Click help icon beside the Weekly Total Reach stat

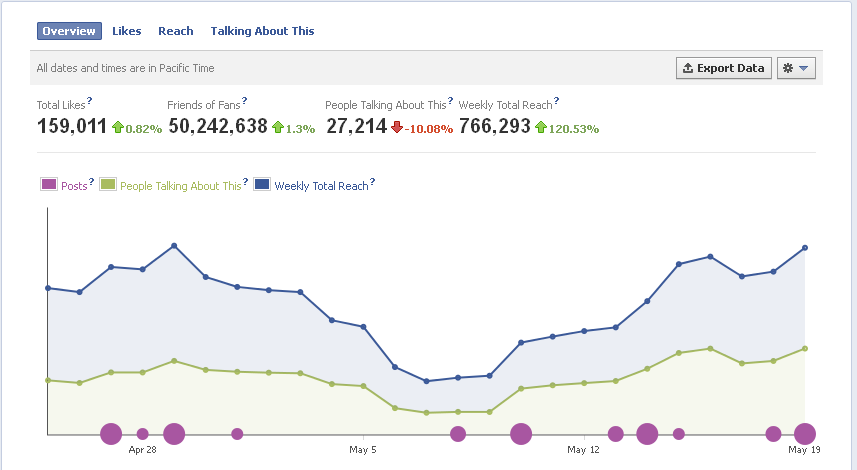[556, 101]
